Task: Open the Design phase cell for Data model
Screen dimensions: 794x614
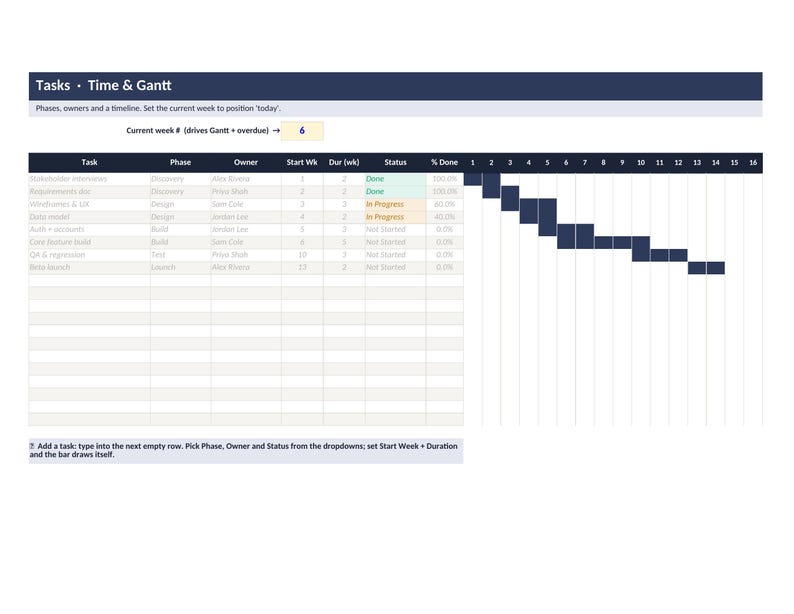Action: [180, 217]
